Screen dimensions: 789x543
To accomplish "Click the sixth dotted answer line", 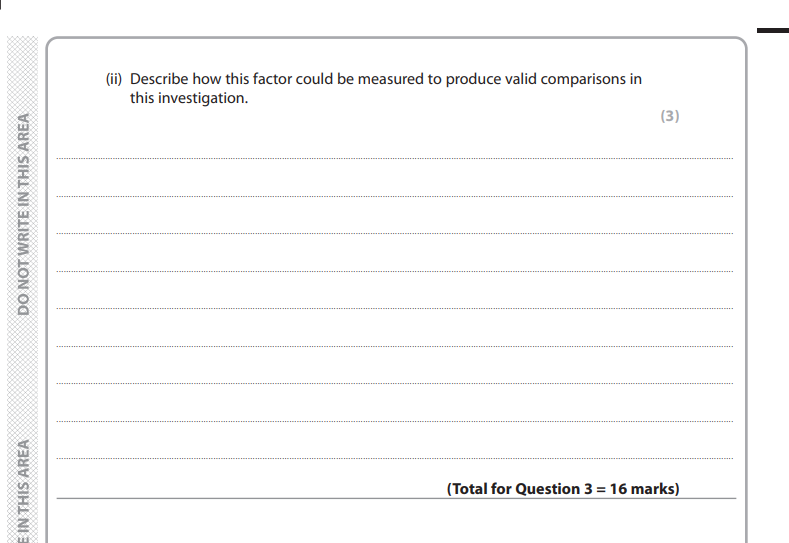I will (x=394, y=346).
